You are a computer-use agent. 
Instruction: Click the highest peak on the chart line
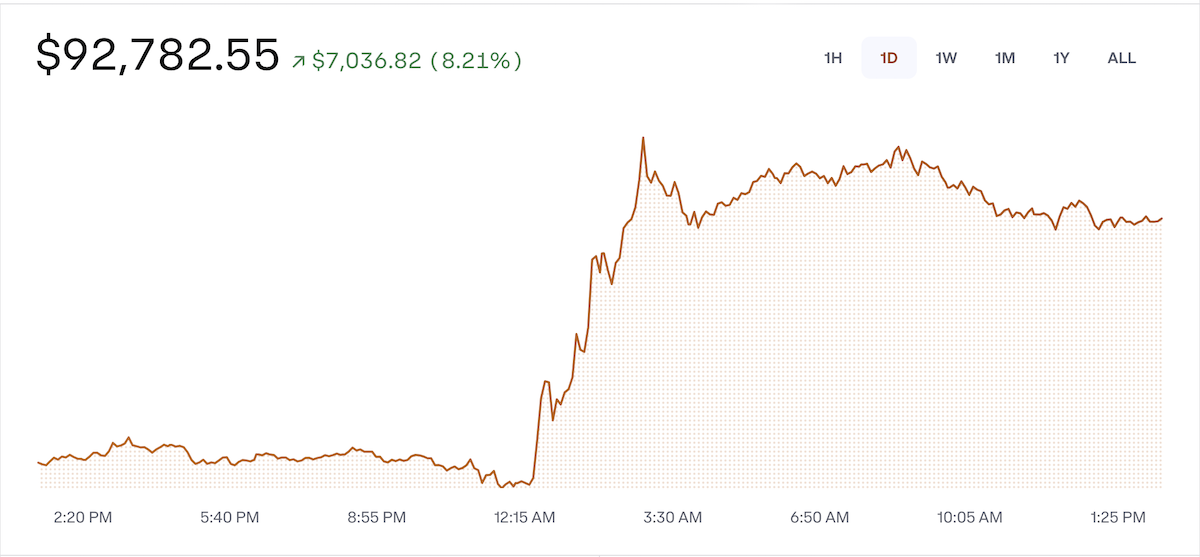(643, 138)
